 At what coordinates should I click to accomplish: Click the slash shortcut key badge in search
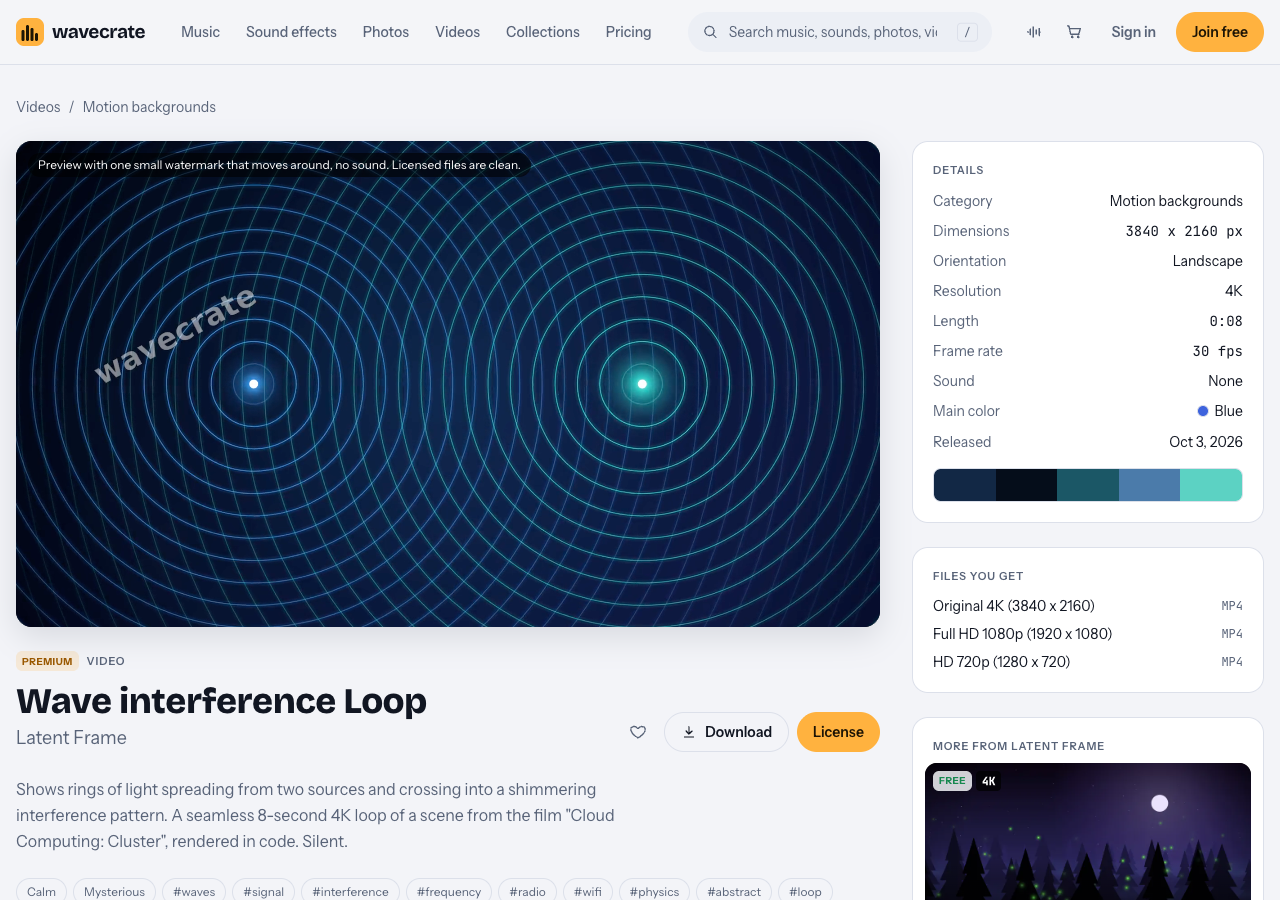967,32
